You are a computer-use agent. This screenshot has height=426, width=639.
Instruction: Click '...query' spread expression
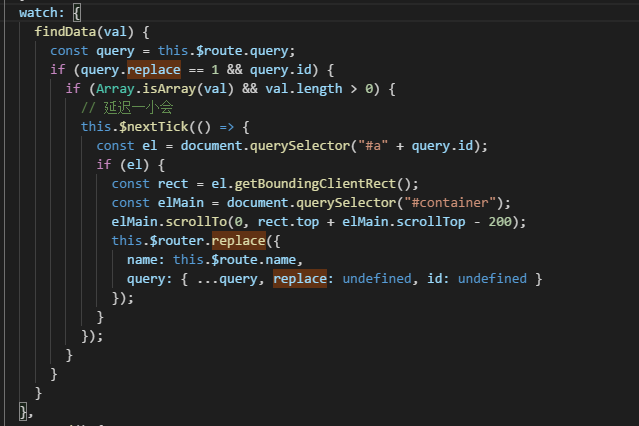click(227, 279)
